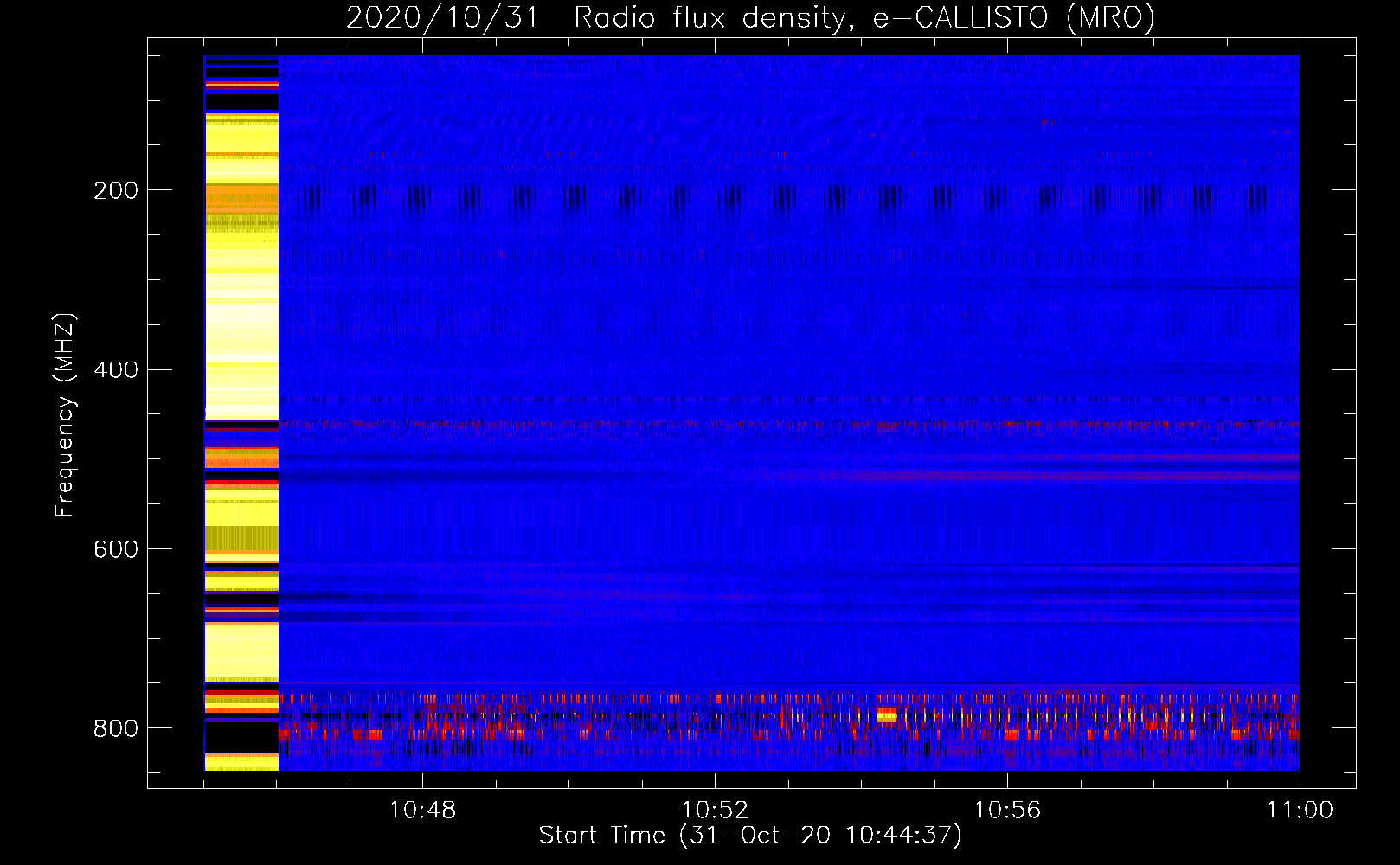Select the 200 frequency tick label

pos(116,190)
